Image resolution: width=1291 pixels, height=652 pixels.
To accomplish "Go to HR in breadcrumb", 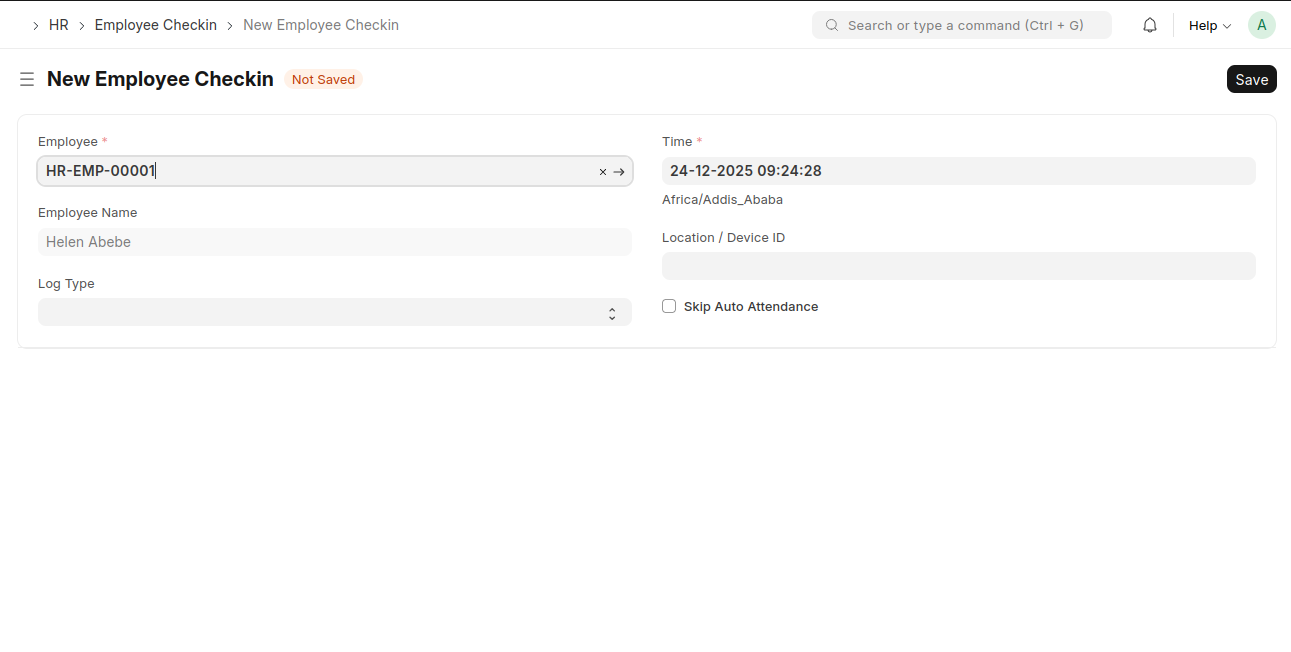I will (59, 25).
